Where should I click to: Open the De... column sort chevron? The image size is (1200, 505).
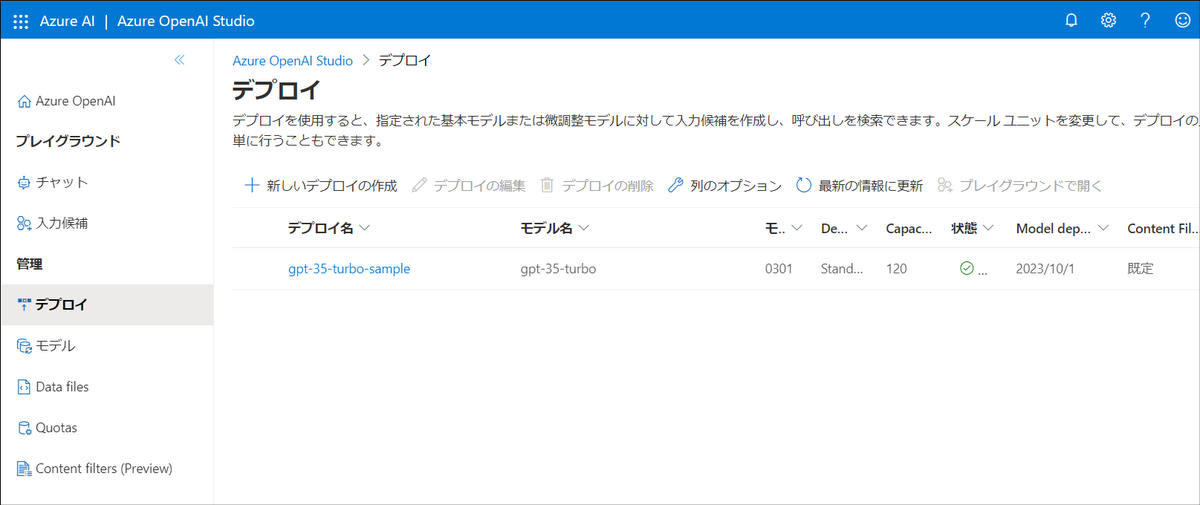[862, 229]
